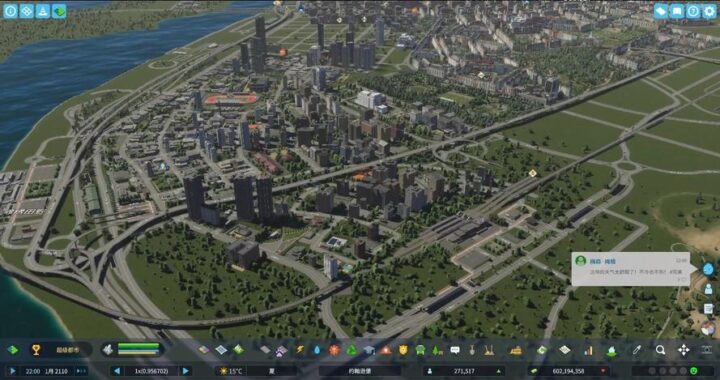Toggle the green notification indicator dot
Image resolution: width=720 pixels, height=380 pixels.
tap(694, 370)
